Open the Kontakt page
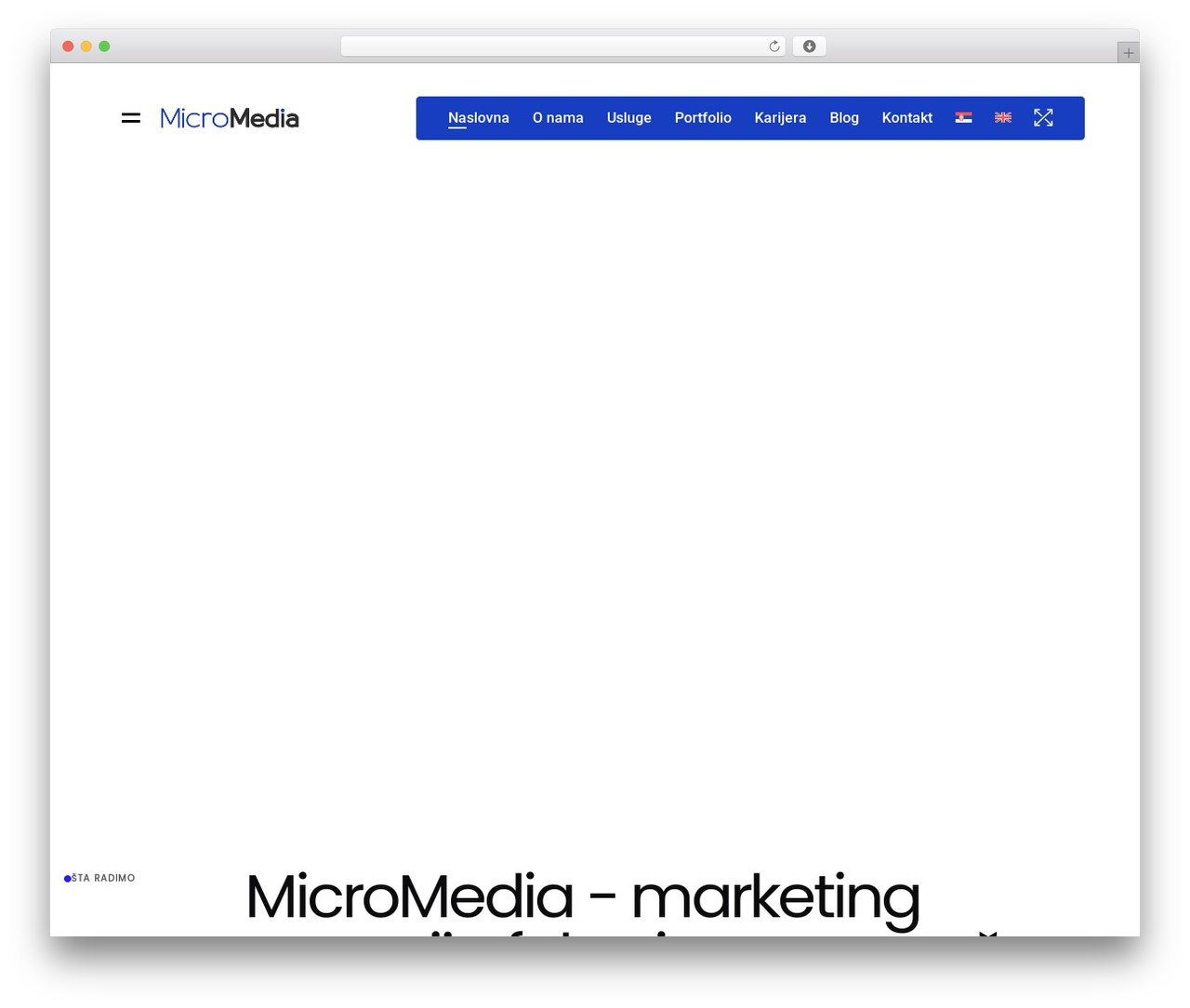Viewport: 1190px width, 1008px height. point(907,118)
